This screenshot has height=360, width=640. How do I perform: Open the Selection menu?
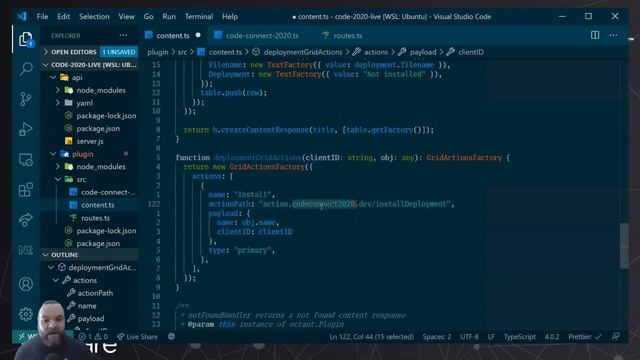94,16
